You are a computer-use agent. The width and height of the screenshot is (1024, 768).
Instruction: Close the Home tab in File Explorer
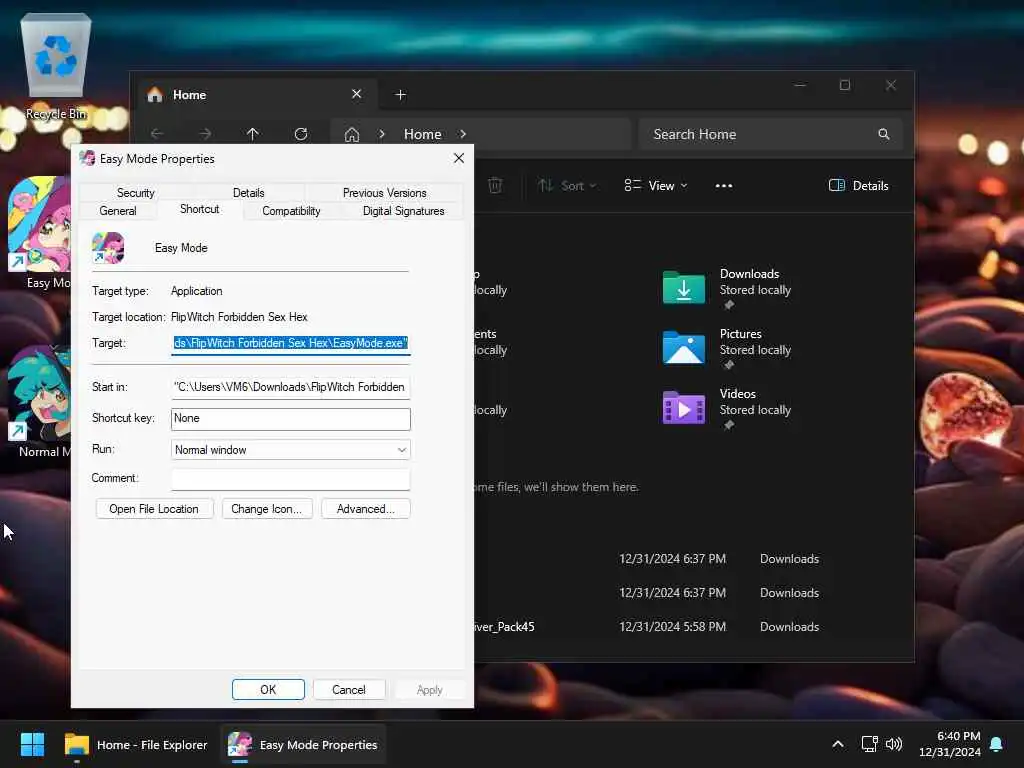(x=357, y=94)
